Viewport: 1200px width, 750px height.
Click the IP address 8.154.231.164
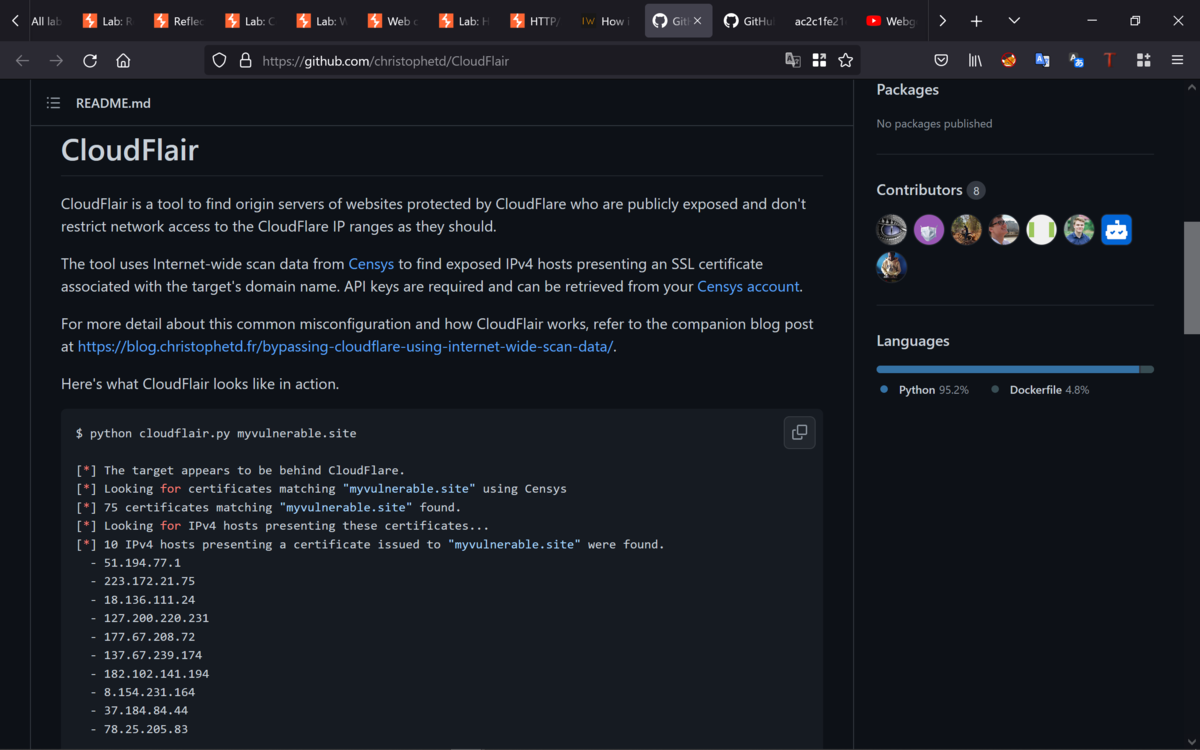[149, 692]
